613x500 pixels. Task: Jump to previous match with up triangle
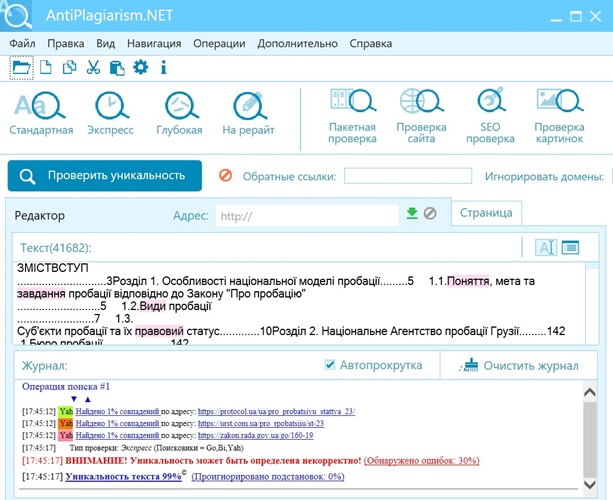pos(88,400)
